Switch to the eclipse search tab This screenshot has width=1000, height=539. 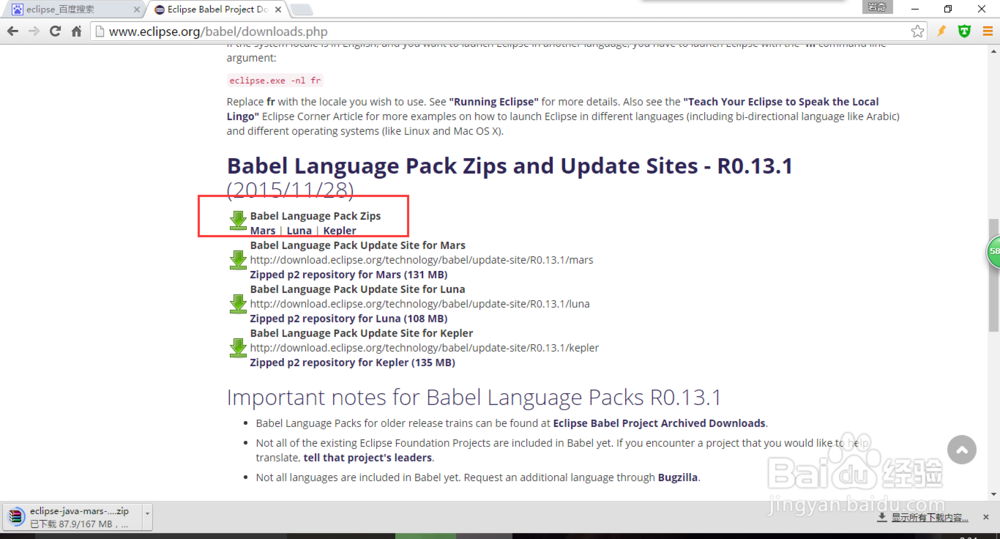tap(75, 10)
